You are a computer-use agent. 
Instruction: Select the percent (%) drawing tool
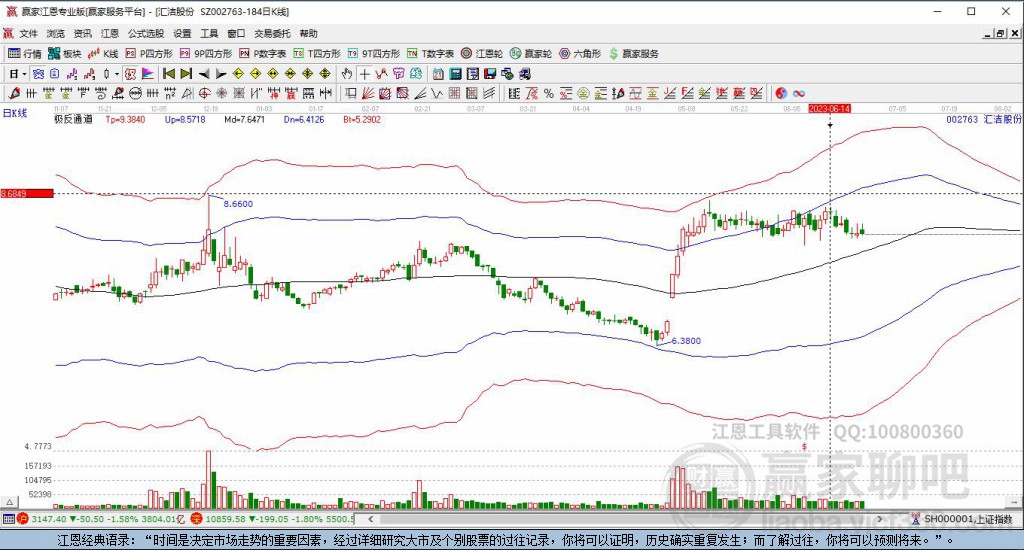click(549, 93)
